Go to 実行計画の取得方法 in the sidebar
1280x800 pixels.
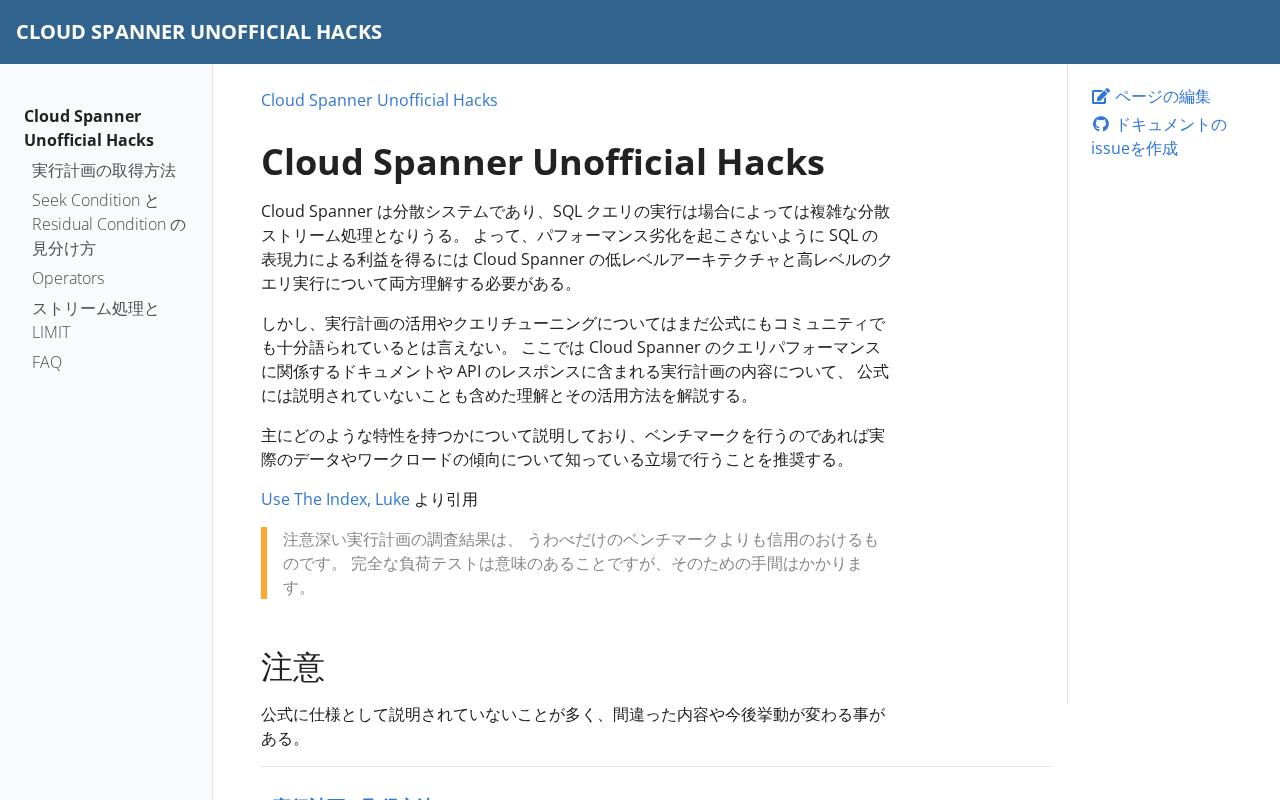[104, 171]
